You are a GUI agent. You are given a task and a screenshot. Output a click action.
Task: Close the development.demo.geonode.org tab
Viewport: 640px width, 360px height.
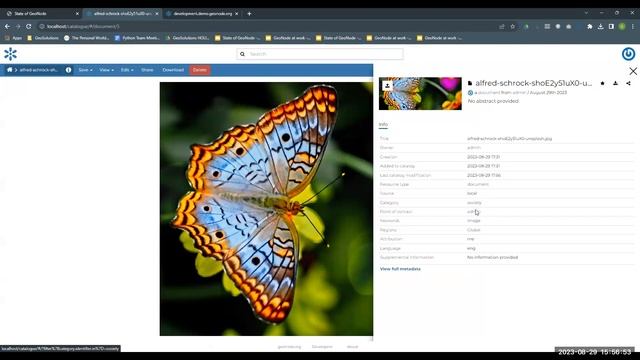(x=237, y=13)
